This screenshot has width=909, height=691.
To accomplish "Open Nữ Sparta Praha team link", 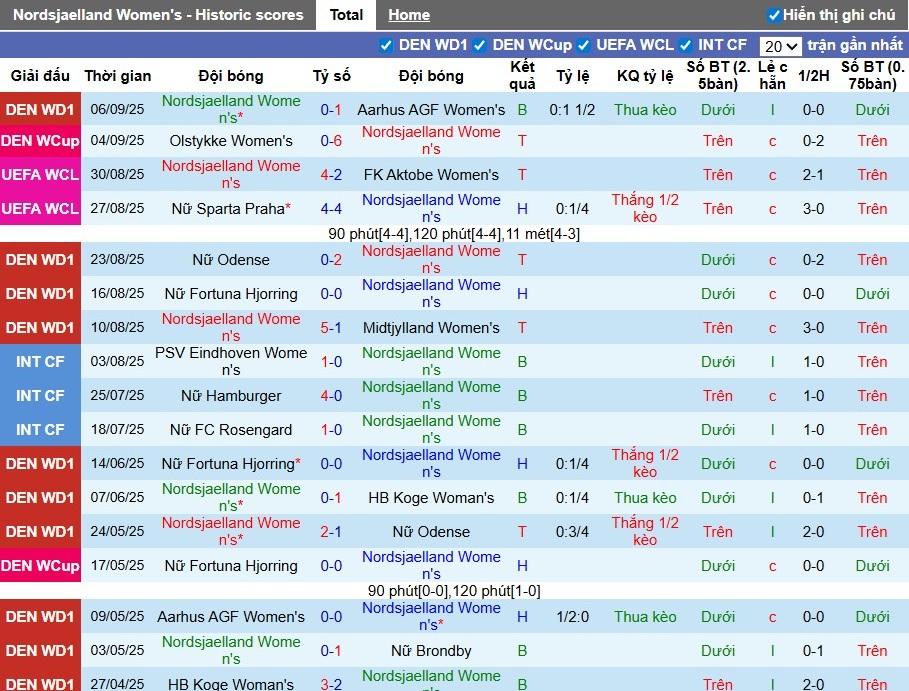I will (228, 209).
